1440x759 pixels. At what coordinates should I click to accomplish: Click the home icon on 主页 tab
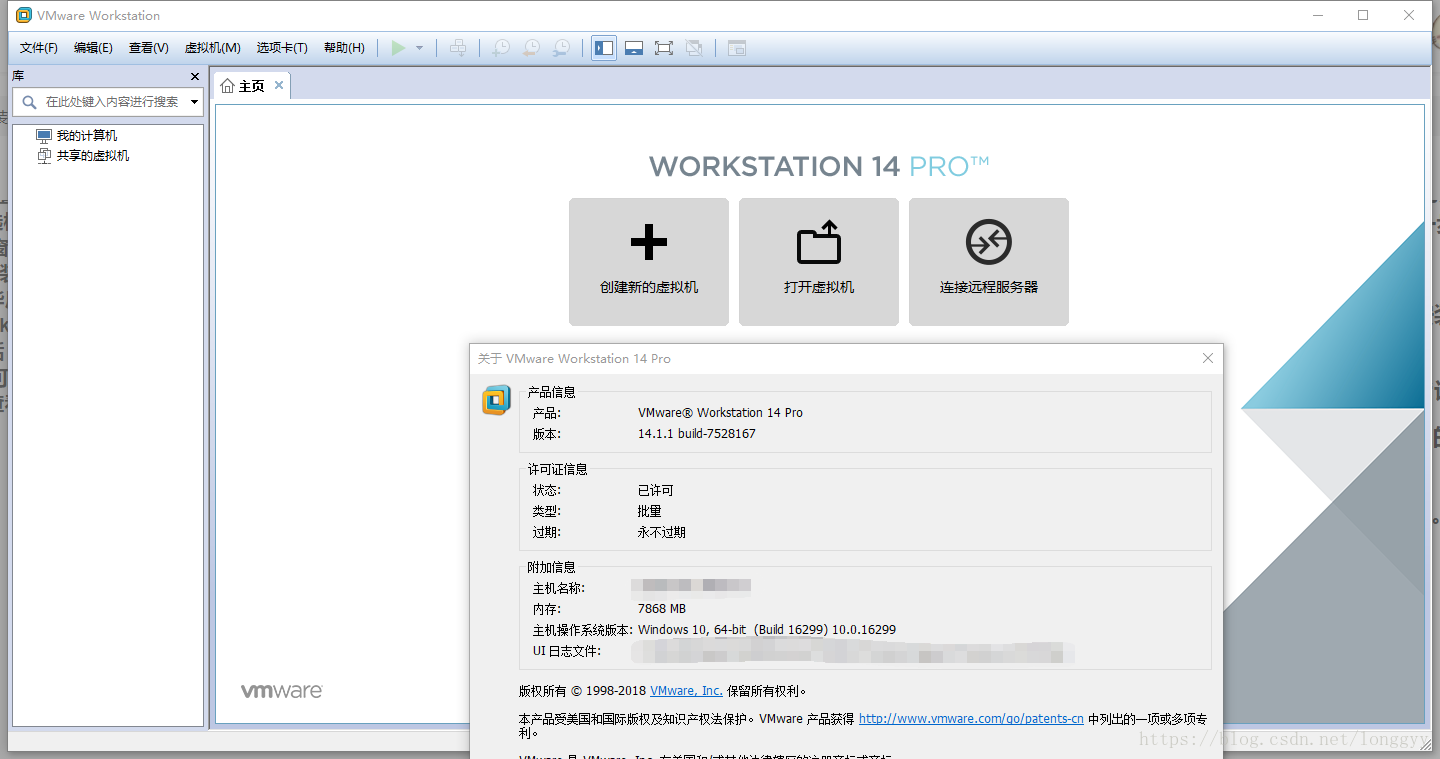point(227,86)
